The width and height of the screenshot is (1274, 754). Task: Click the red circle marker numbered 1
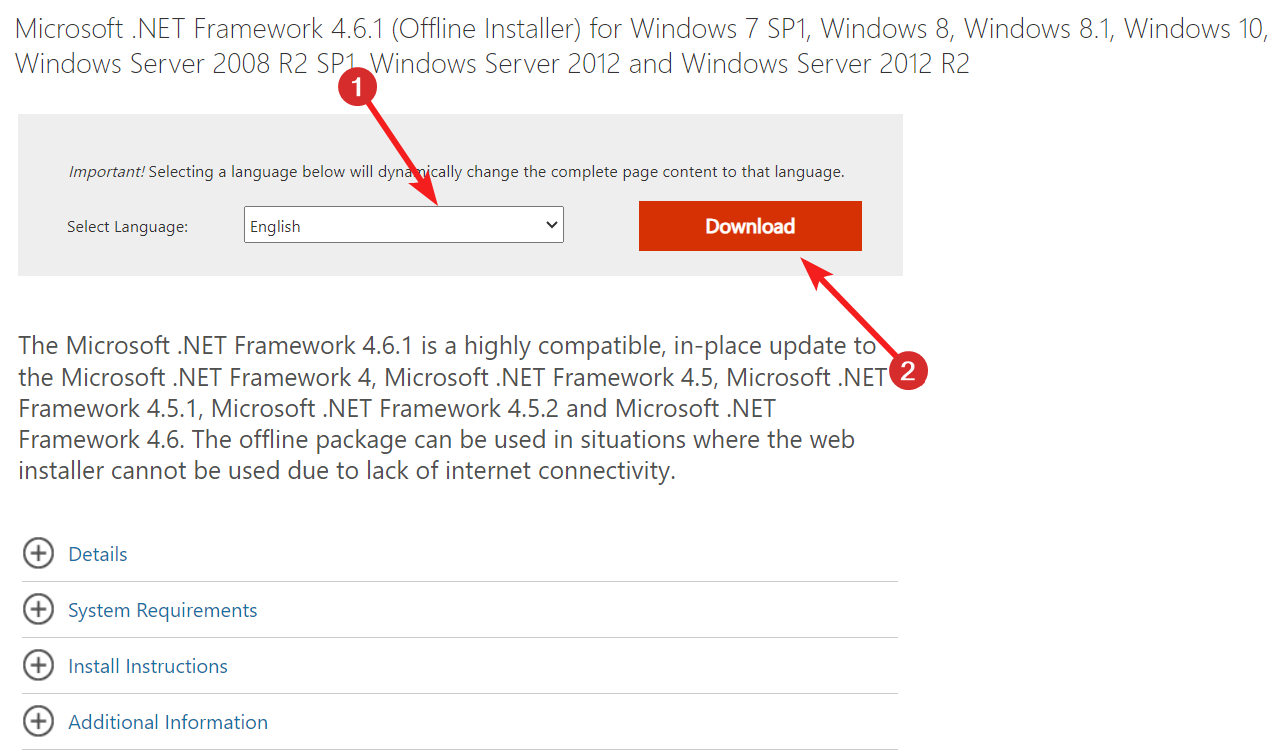pyautogui.click(x=358, y=88)
